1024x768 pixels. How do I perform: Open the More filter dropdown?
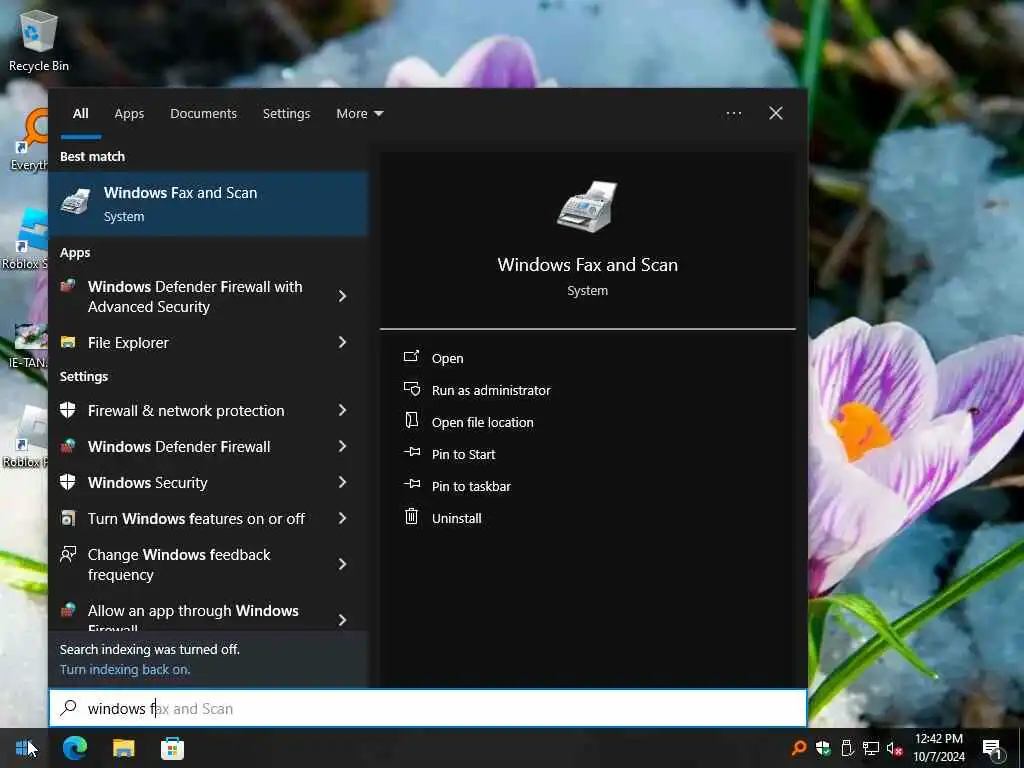(x=359, y=114)
